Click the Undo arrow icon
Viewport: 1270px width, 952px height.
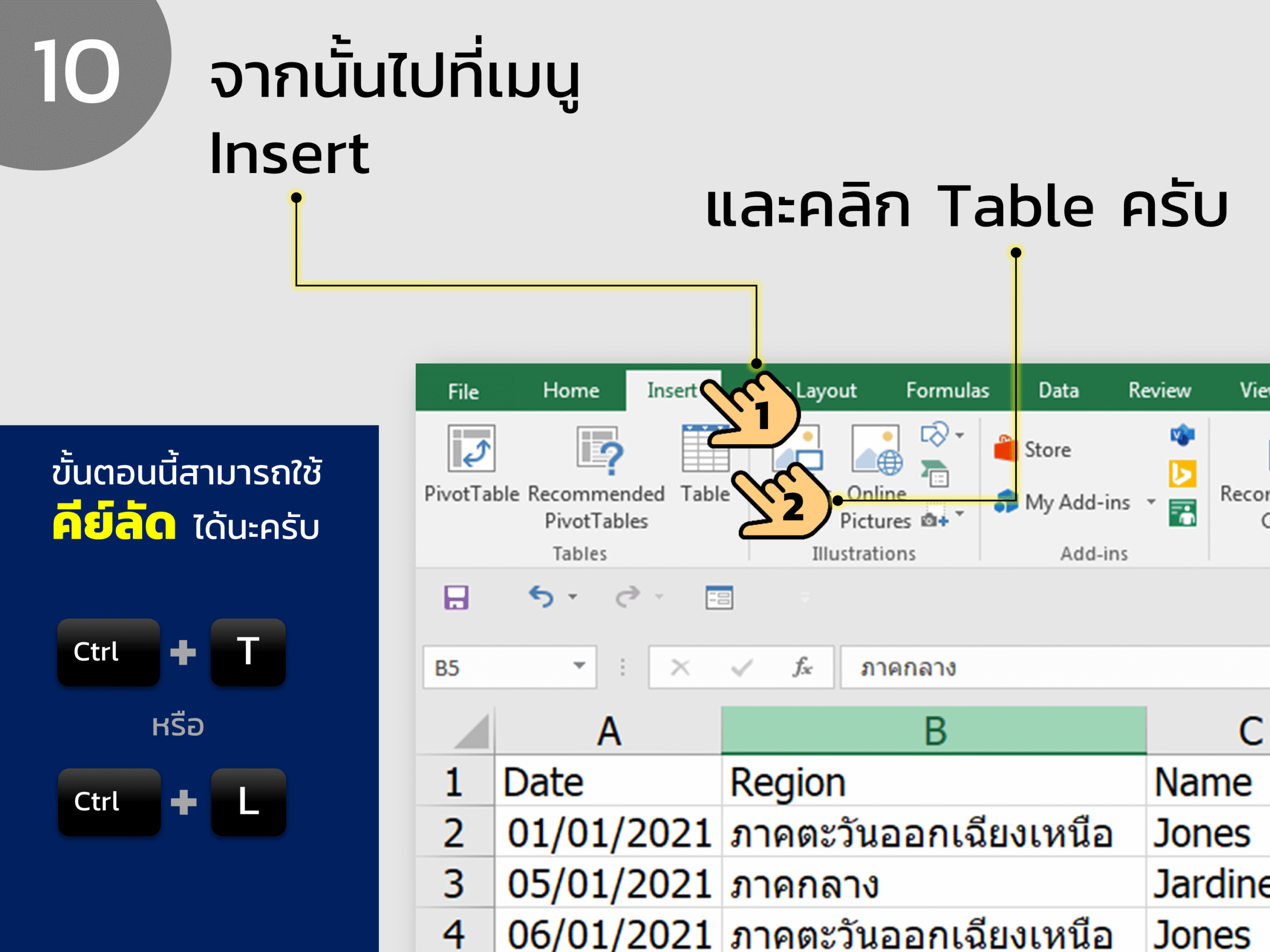[x=541, y=597]
